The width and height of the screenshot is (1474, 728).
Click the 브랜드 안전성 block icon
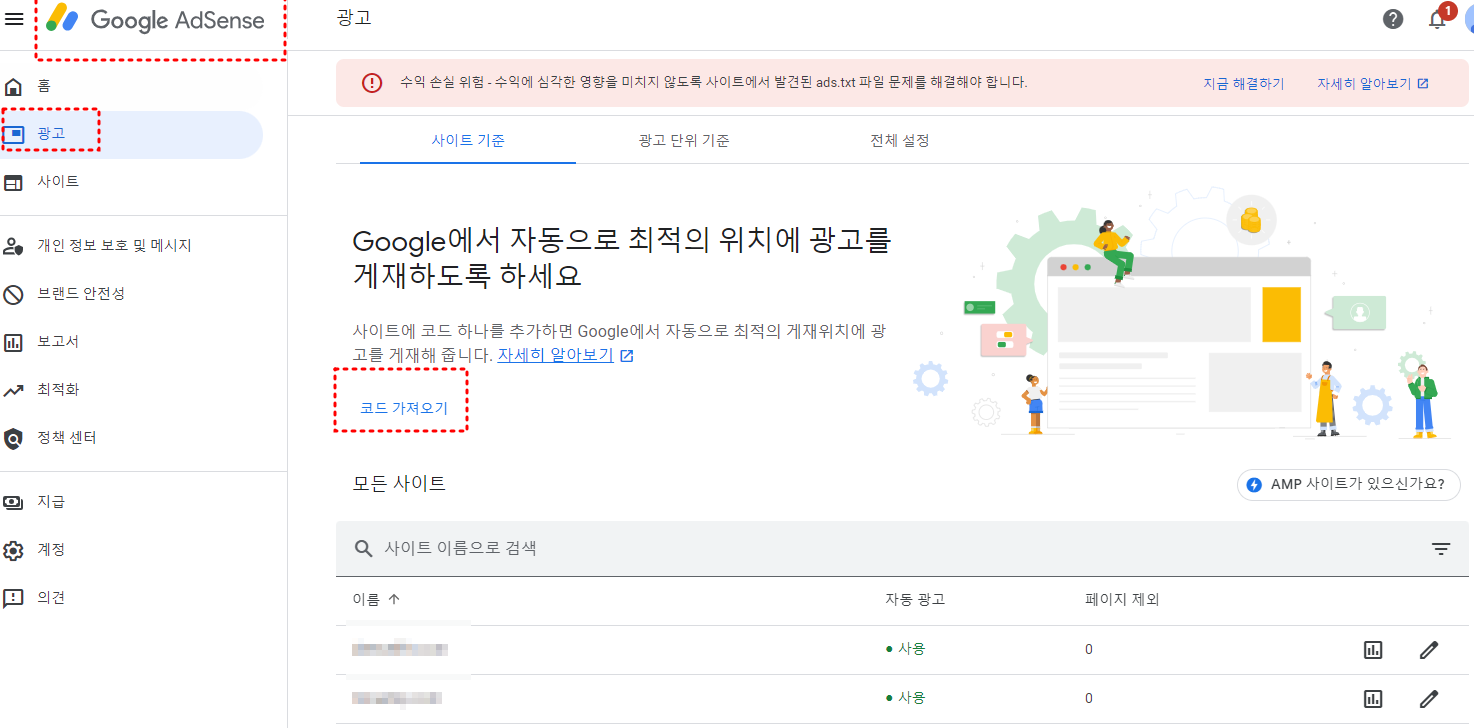click(14, 294)
